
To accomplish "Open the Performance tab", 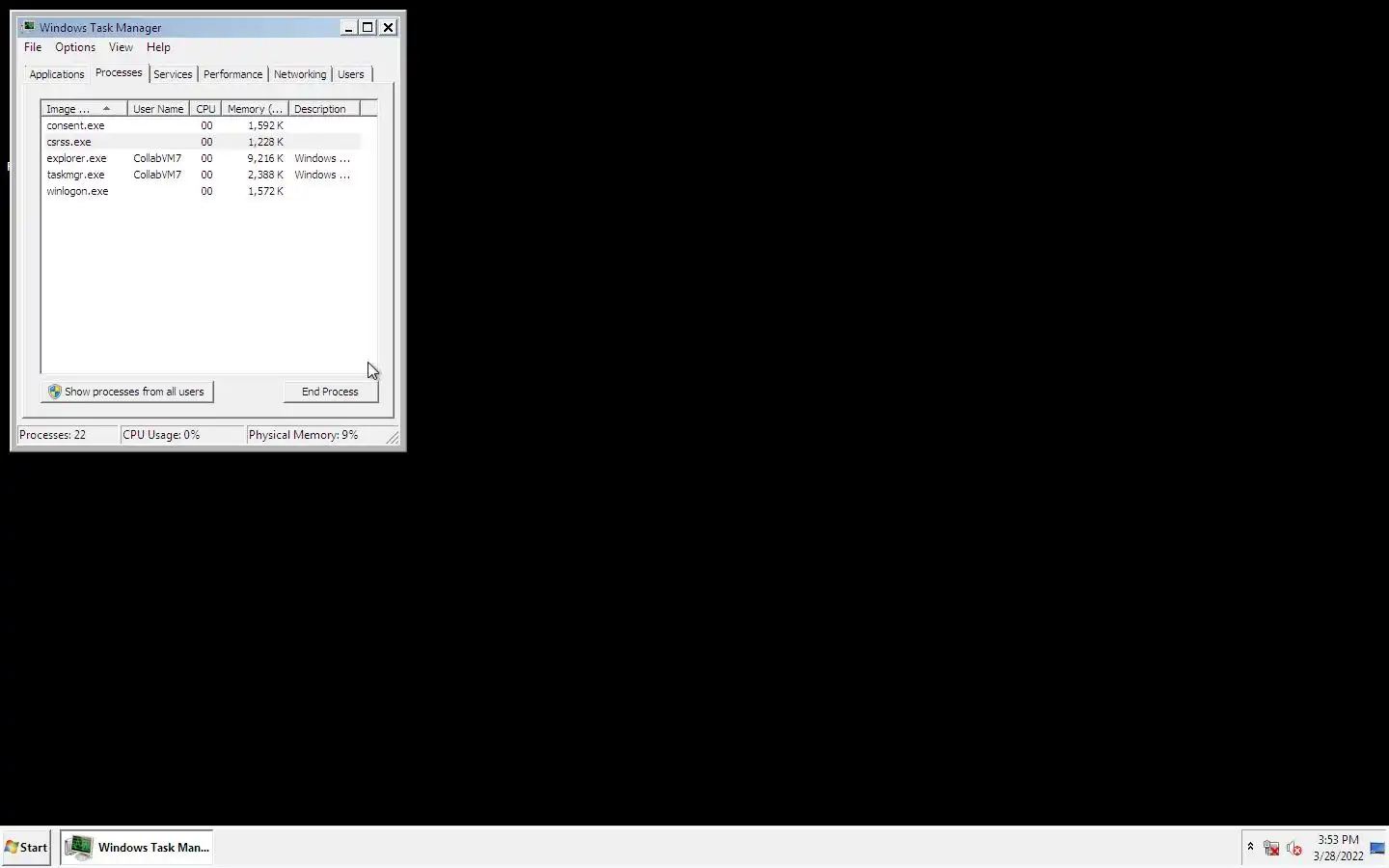I will tap(232, 74).
